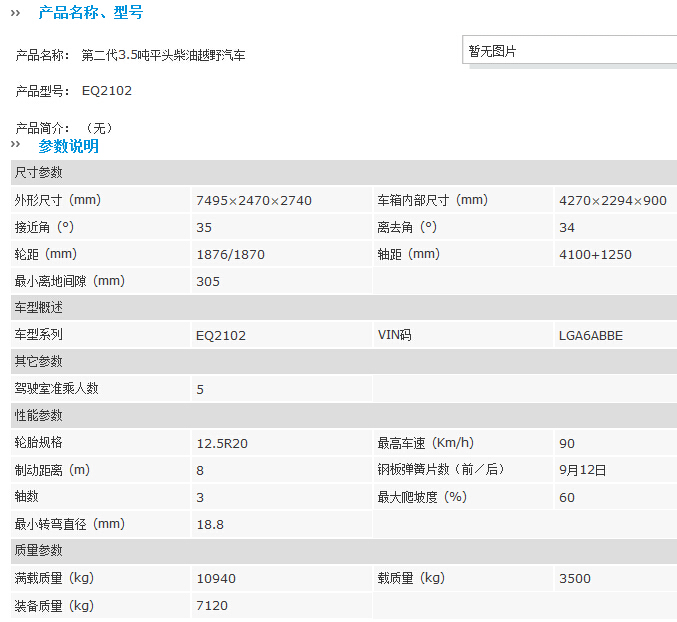
Task: Click the 车型概述 group header row
Action: tap(344, 307)
